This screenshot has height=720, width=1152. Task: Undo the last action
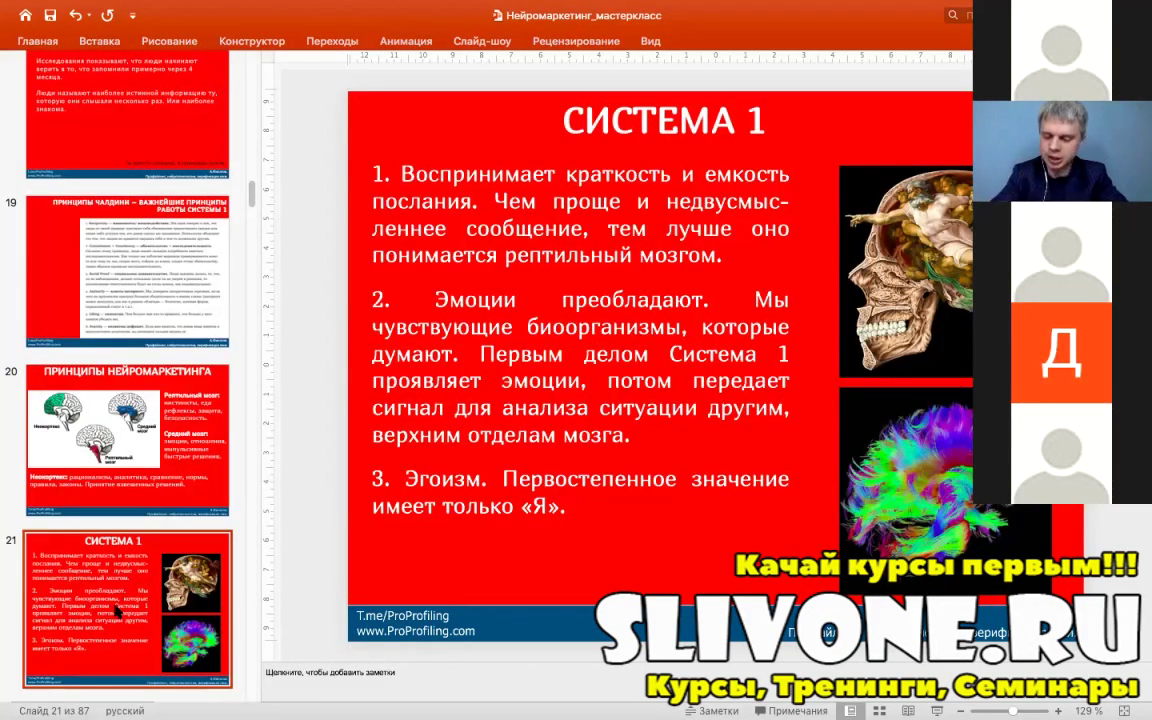point(75,15)
